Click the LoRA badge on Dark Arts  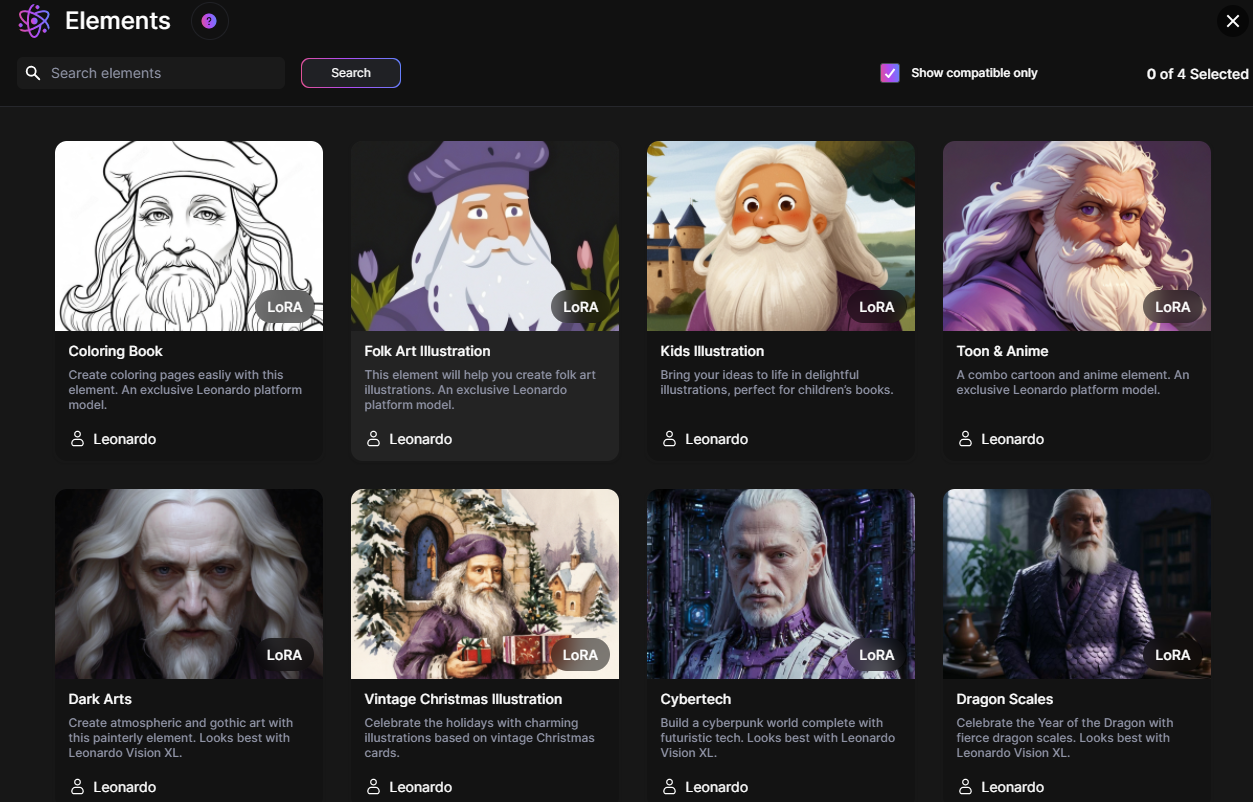point(284,655)
